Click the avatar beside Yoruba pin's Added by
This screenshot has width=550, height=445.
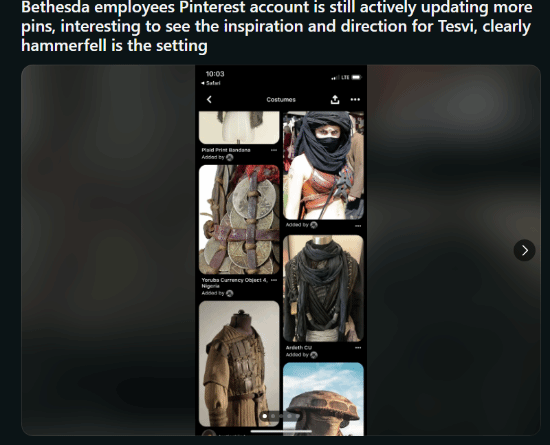click(x=229, y=293)
